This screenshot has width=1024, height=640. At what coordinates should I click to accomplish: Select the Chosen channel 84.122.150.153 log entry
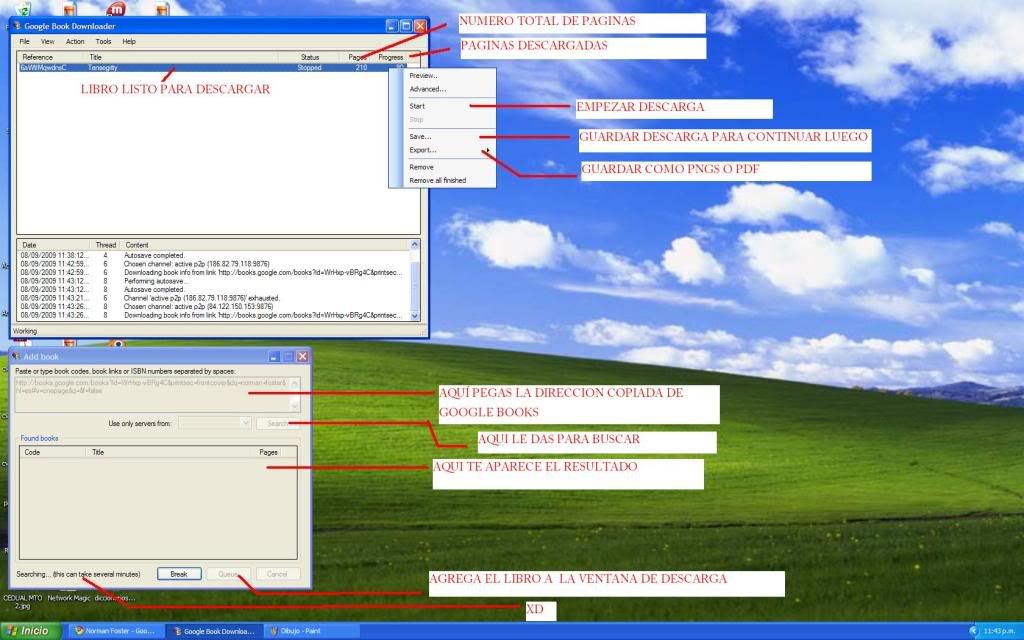[x=214, y=306]
